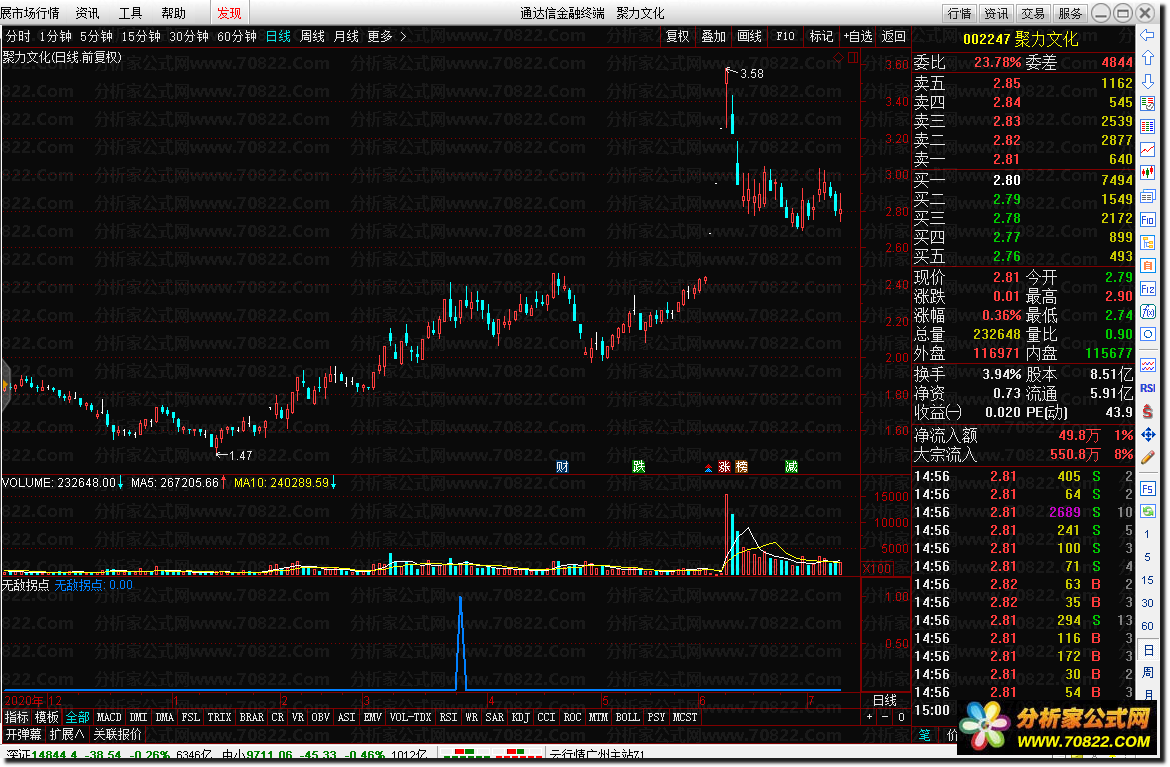Open the wavy indicator lines icon

click(x=1148, y=365)
